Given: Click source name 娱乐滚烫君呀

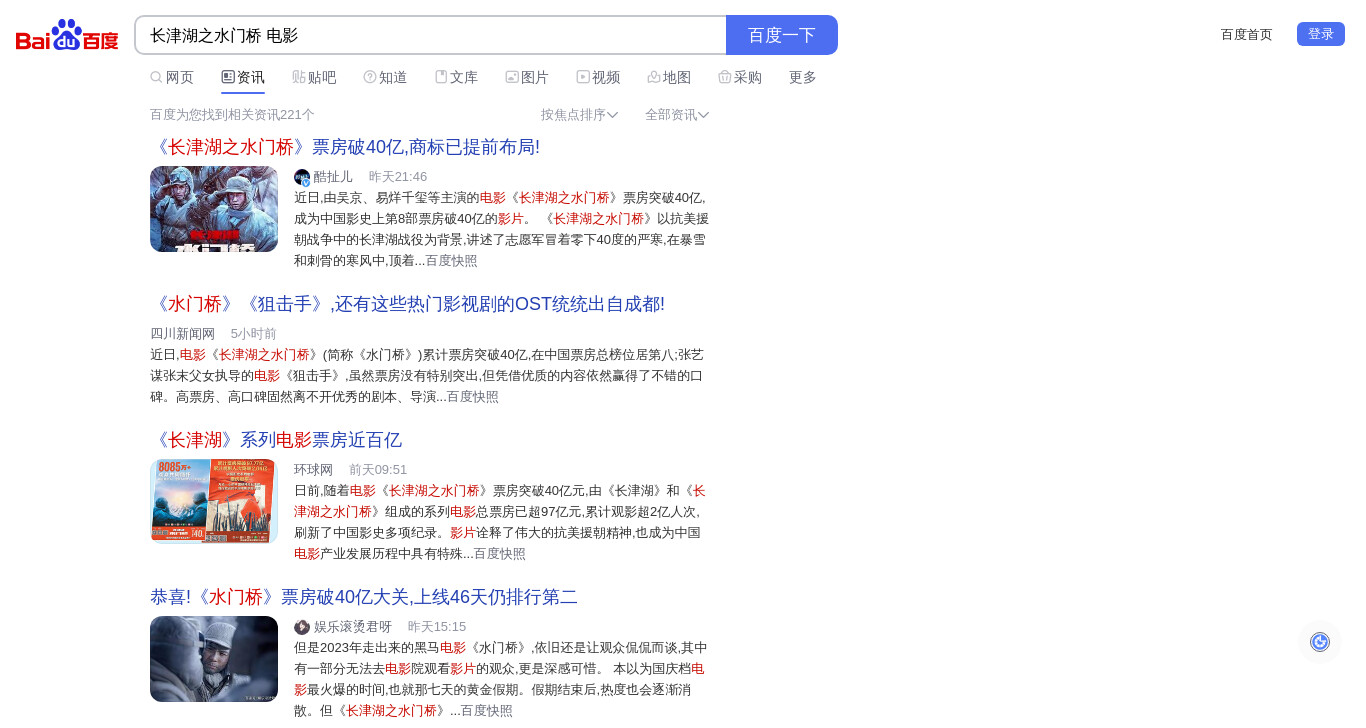Looking at the screenshot, I should pyautogui.click(x=353, y=627).
